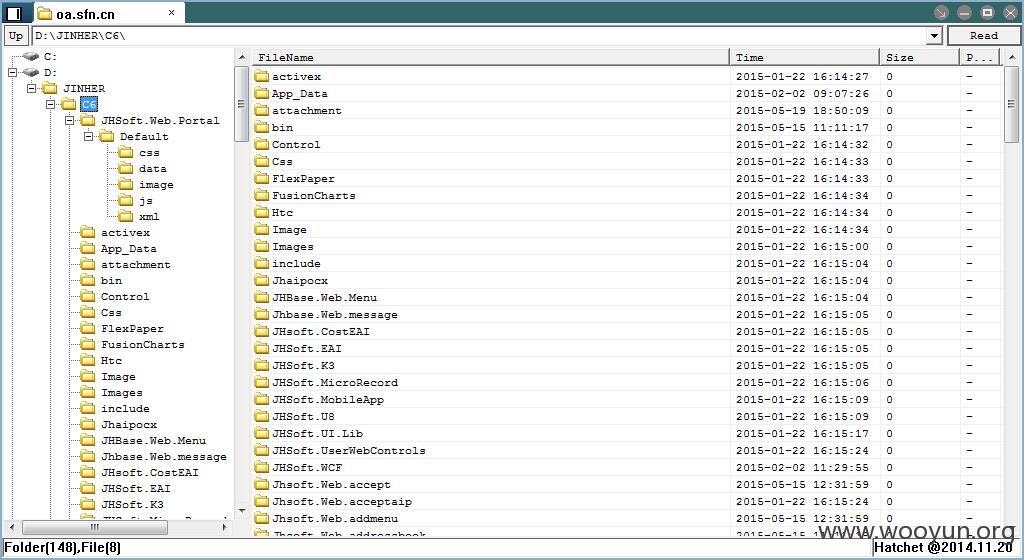Click the path field D:\JINHER\C6\
Screen dimensions: 1024x560
tap(479, 36)
